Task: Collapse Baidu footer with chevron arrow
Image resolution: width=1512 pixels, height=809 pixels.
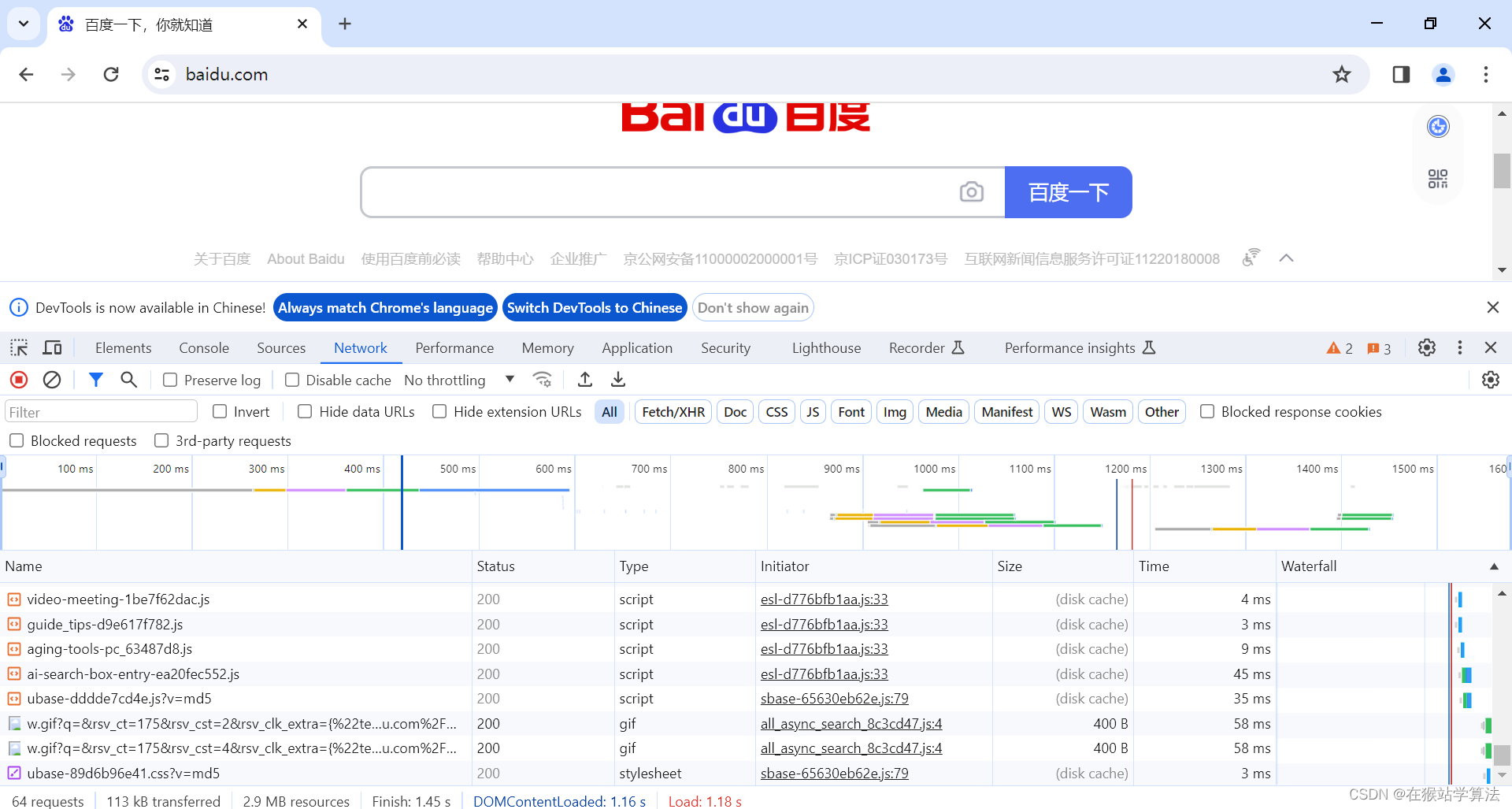Action: click(1287, 258)
